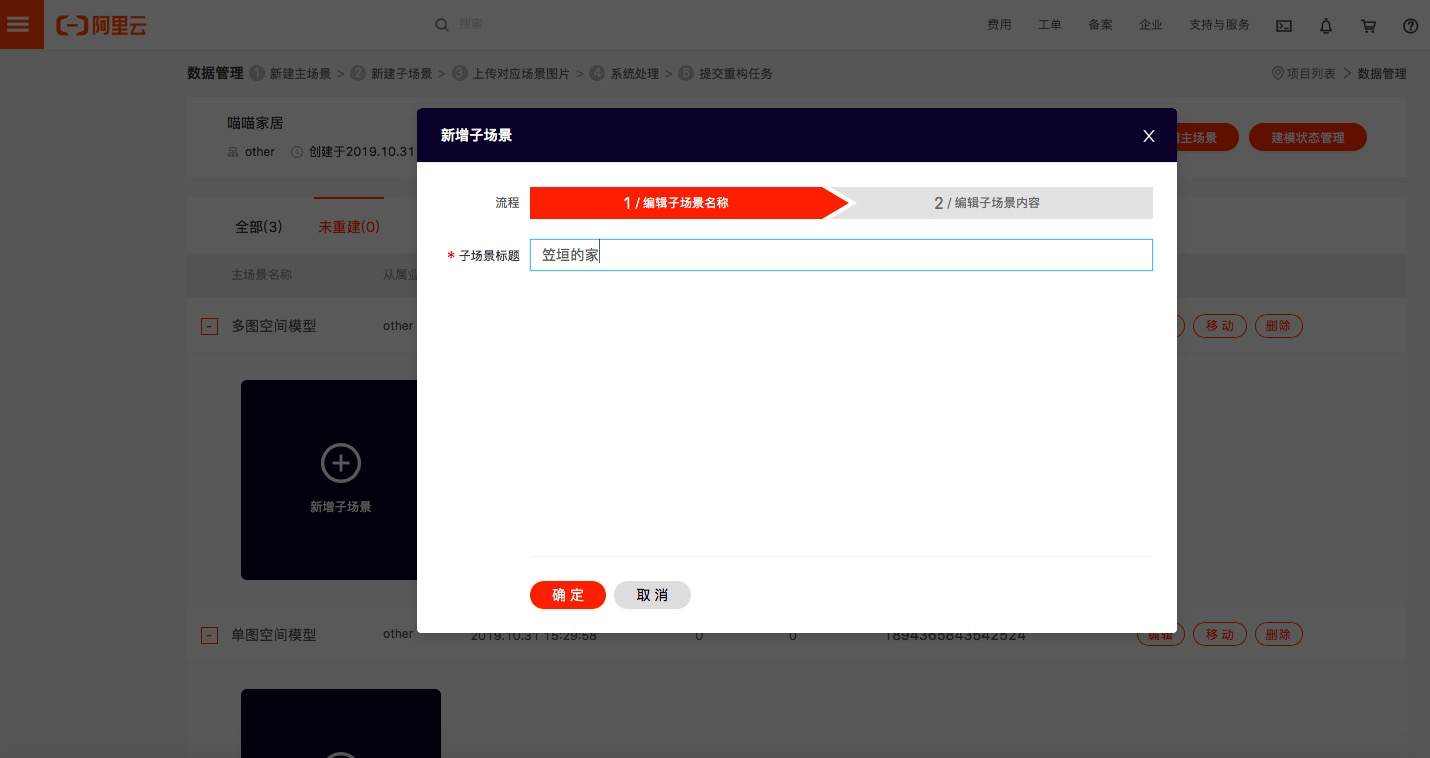
Task: Click step 系统处理 in the guide
Action: pyautogui.click(x=634, y=74)
